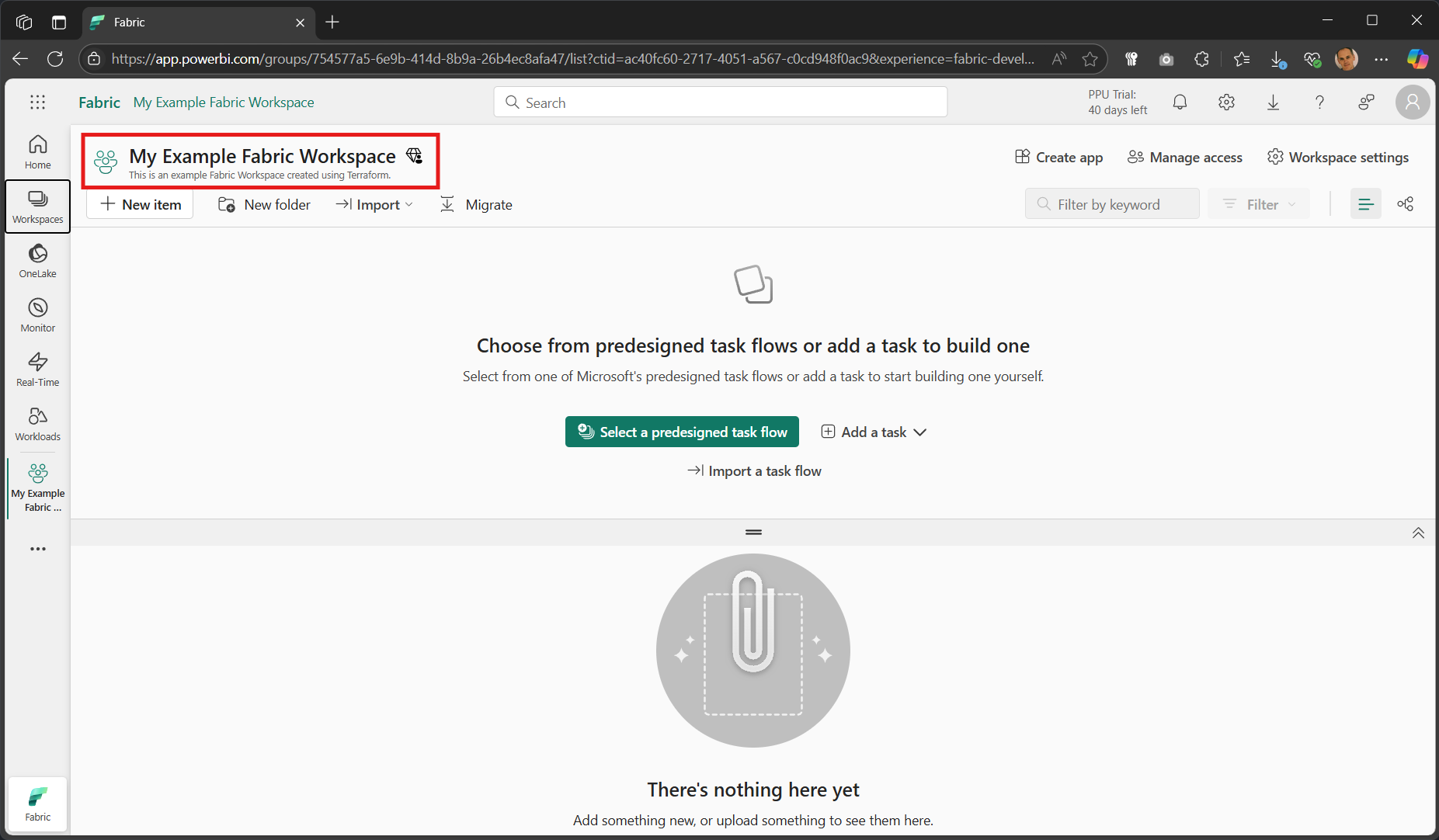This screenshot has width=1439, height=840.
Task: Focus the Filter by keyword field
Action: pyautogui.click(x=1112, y=204)
